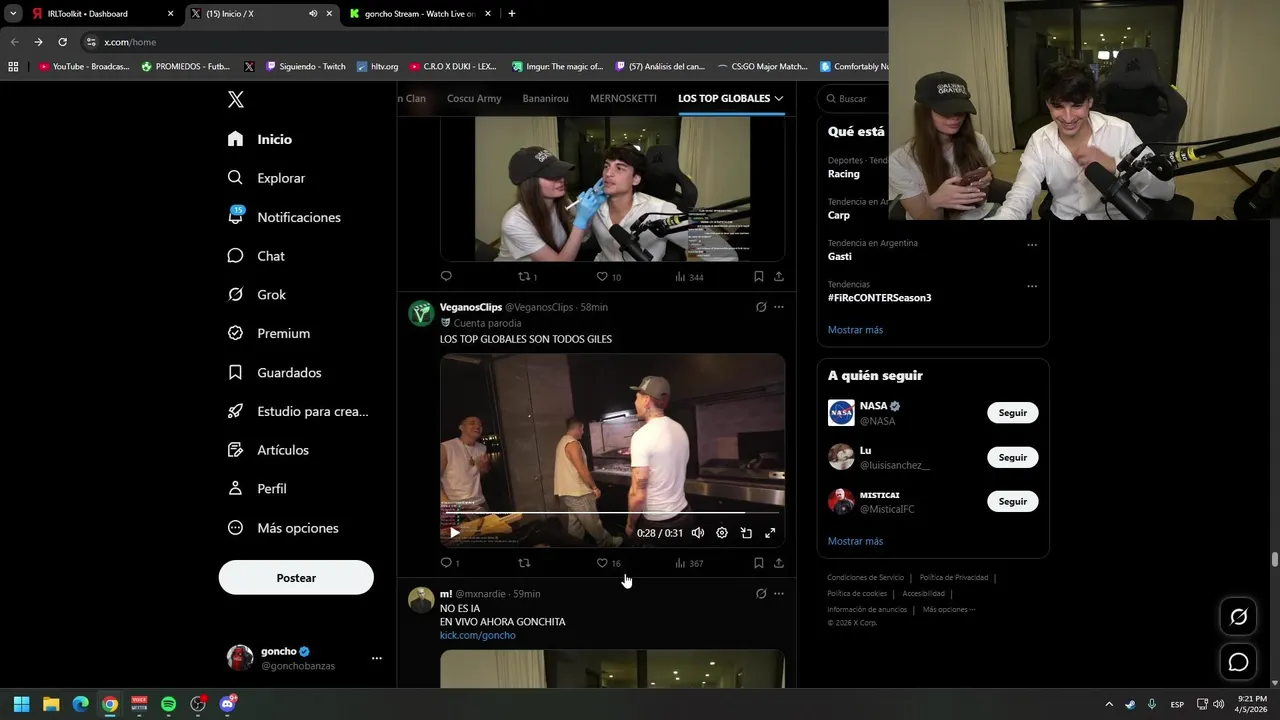Open more options on VeganosClips post
Viewport: 1280px width, 720px height.
(779, 307)
